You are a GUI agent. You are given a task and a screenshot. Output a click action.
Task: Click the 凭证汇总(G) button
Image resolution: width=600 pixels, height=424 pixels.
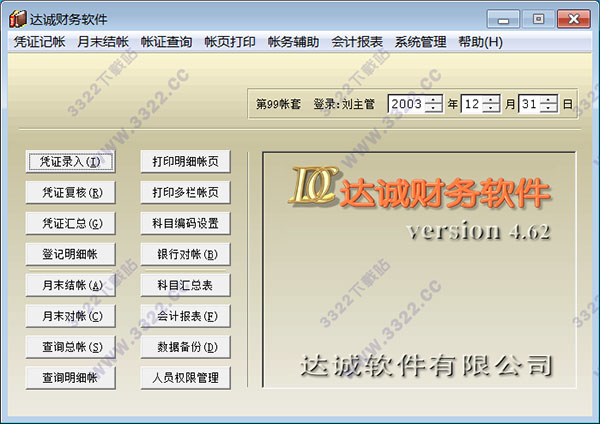[70, 223]
